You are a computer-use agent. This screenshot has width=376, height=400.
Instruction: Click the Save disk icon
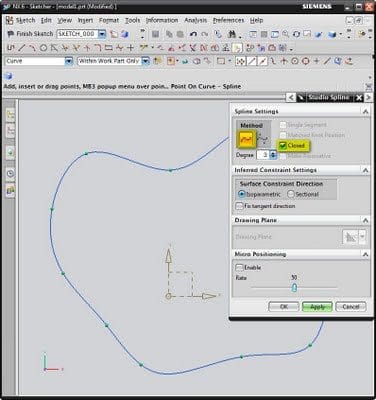pos(155,34)
